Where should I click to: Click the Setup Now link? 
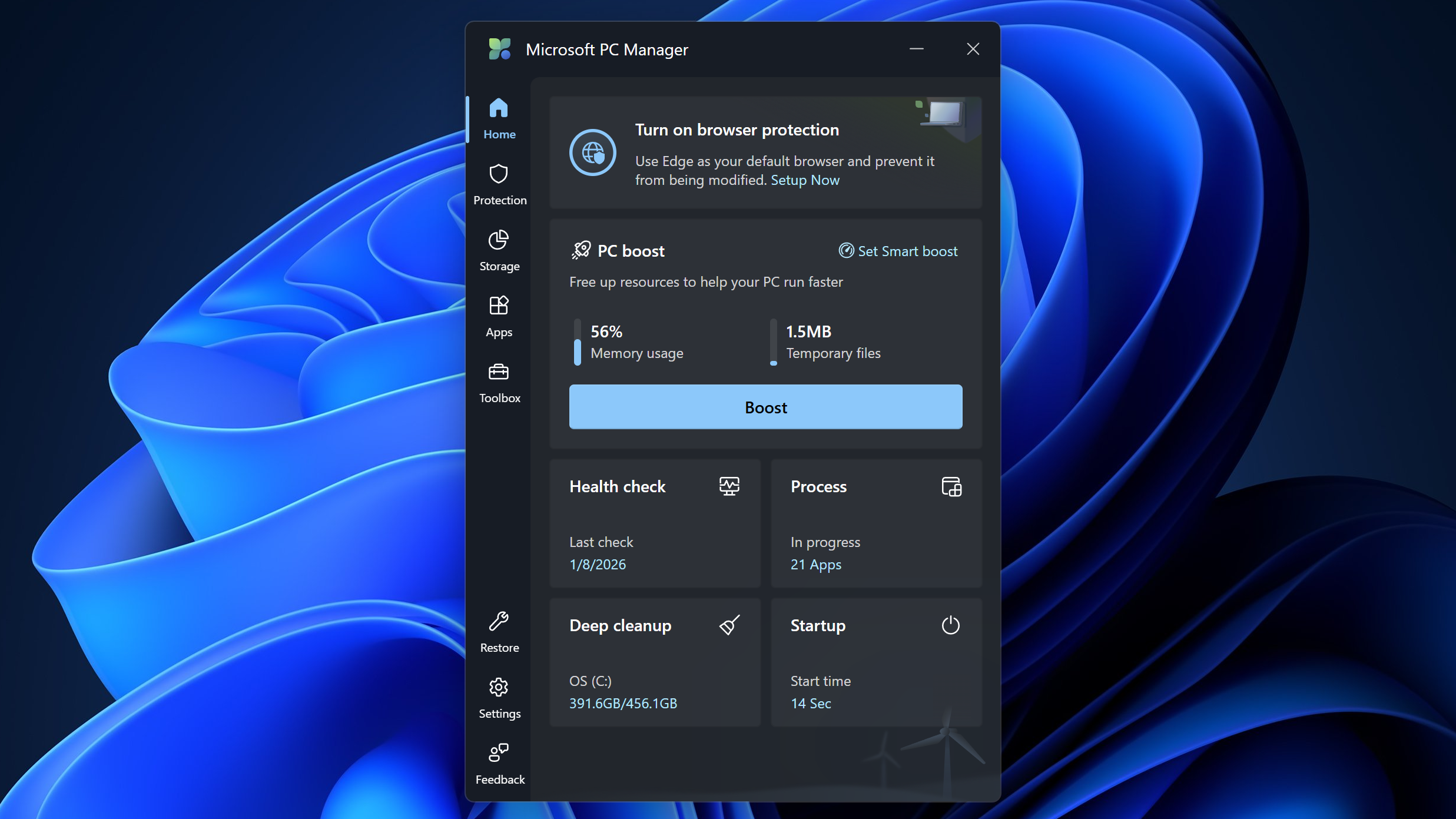pos(805,180)
